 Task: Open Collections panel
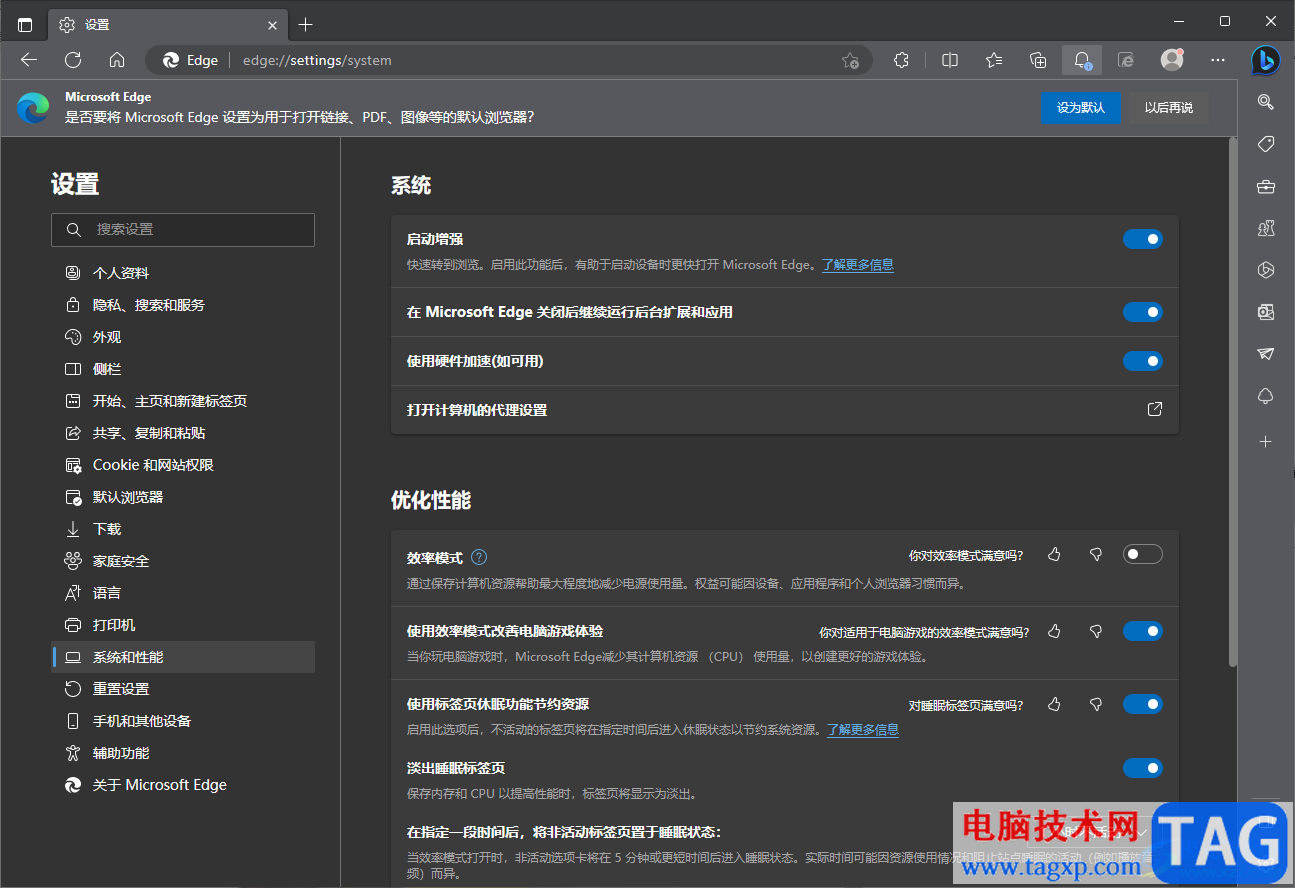click(x=1038, y=60)
